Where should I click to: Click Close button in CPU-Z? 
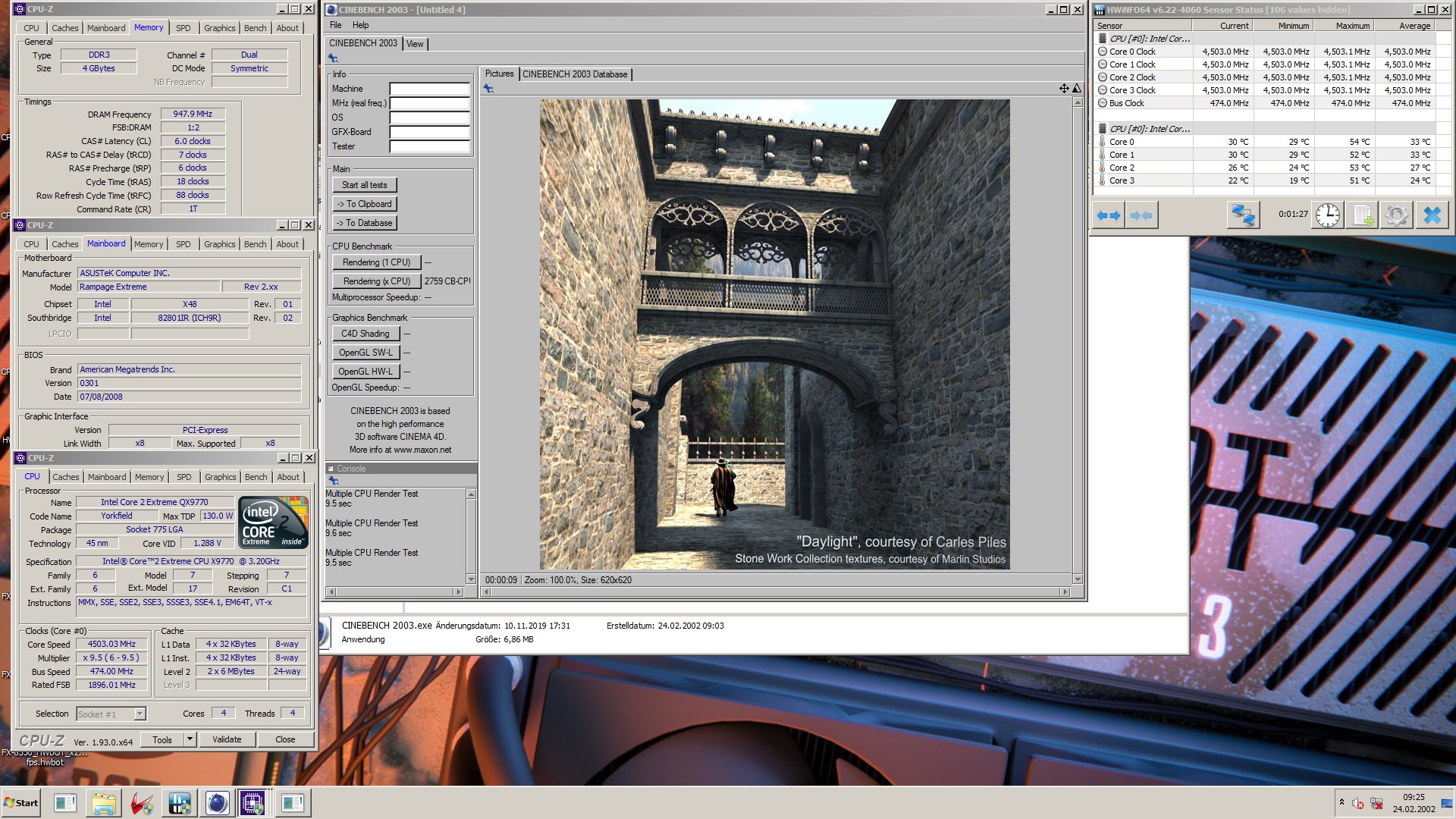pyautogui.click(x=285, y=739)
